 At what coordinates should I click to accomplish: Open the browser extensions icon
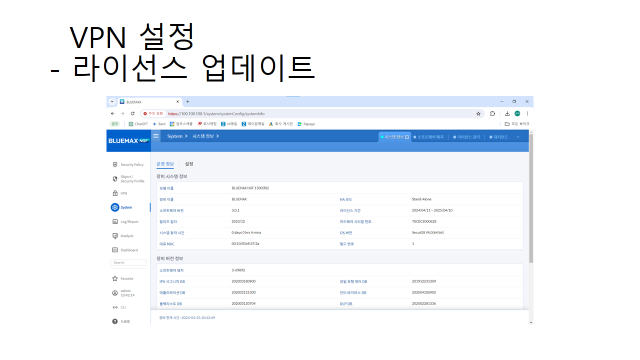[x=492, y=113]
